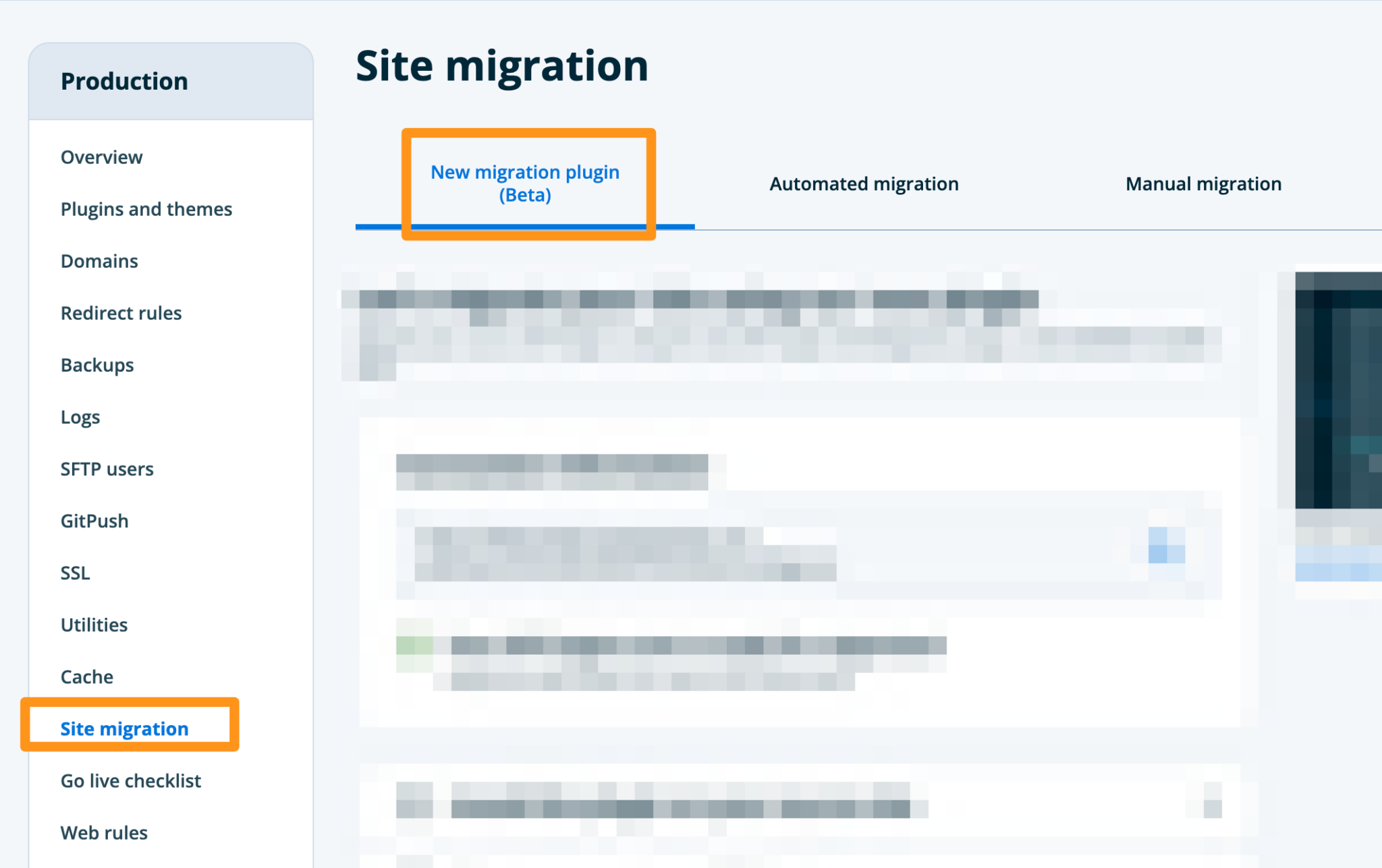Image resolution: width=1382 pixels, height=868 pixels.
Task: Select Utilities from sidebar
Action: (94, 625)
